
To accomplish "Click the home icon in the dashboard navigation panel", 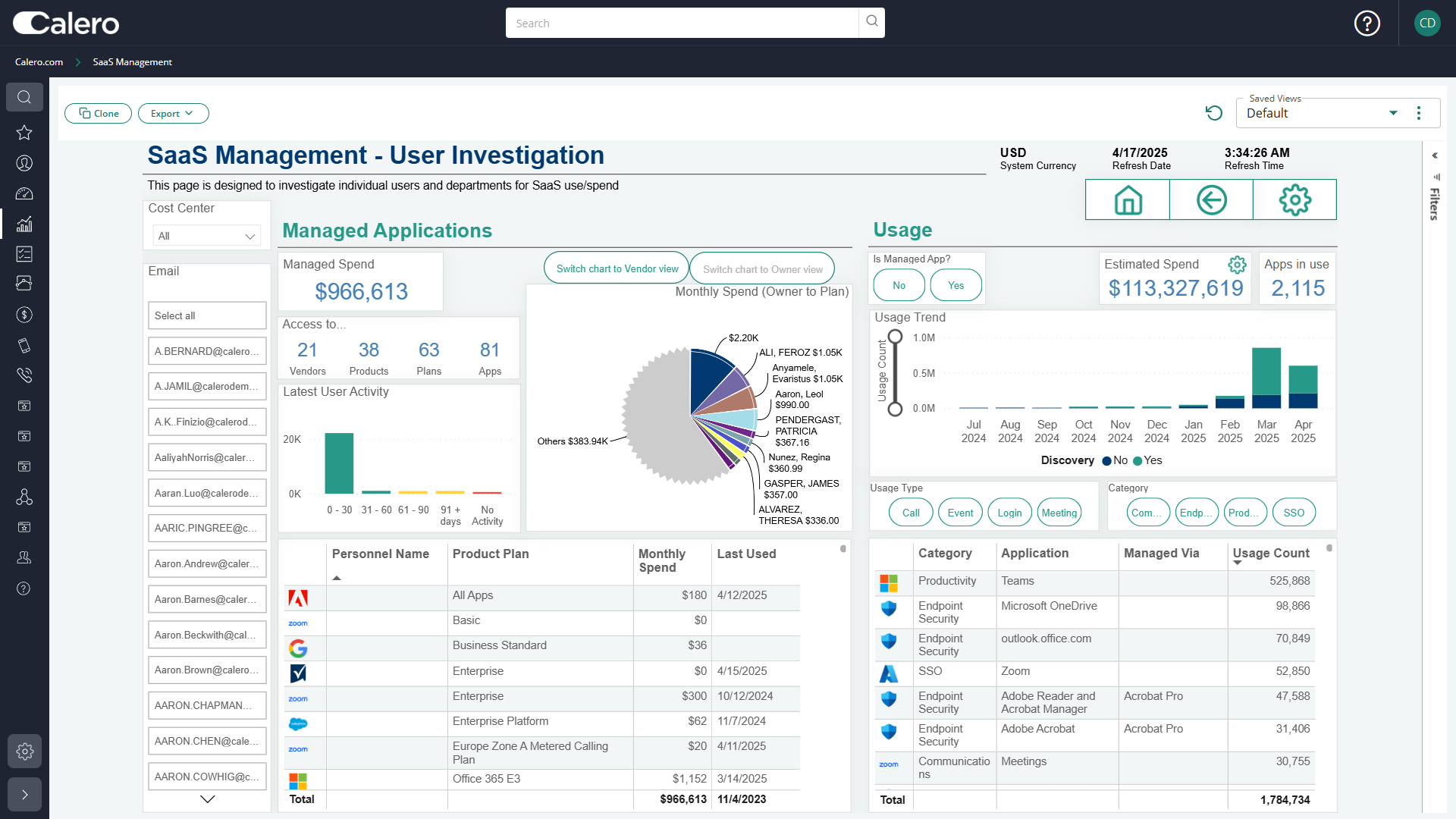I will coord(1127,199).
